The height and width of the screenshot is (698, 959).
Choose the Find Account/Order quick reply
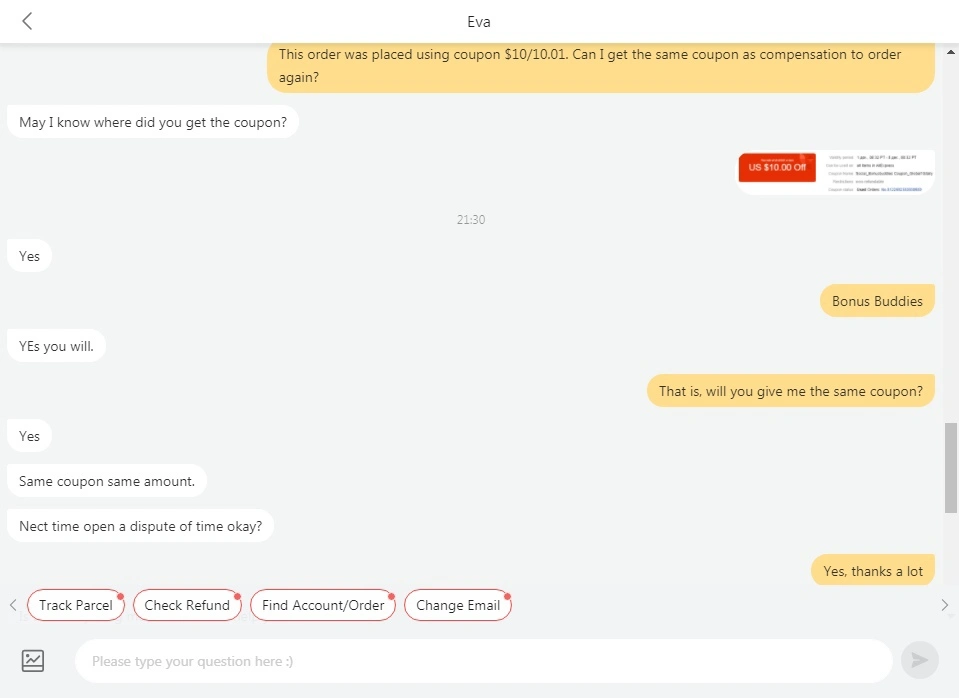pyautogui.click(x=323, y=605)
